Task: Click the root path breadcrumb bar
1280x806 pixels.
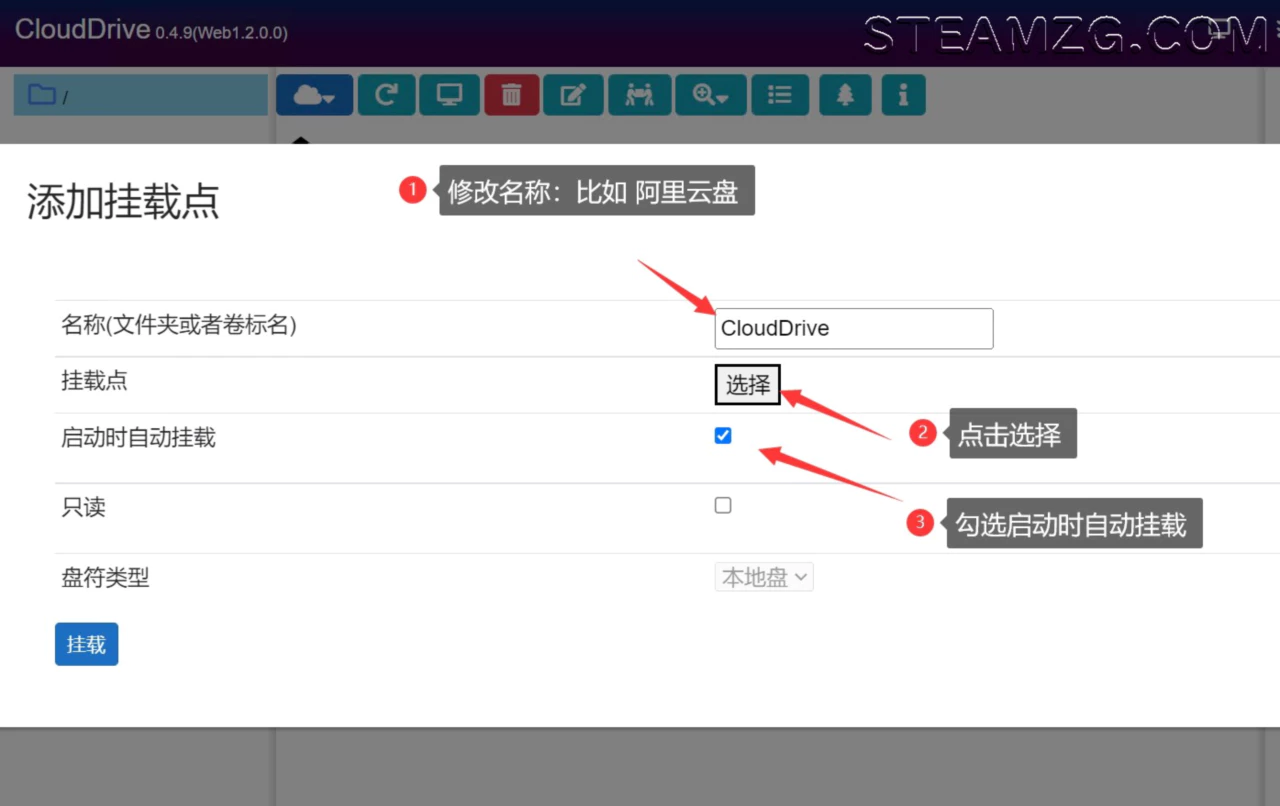Action: [160, 95]
